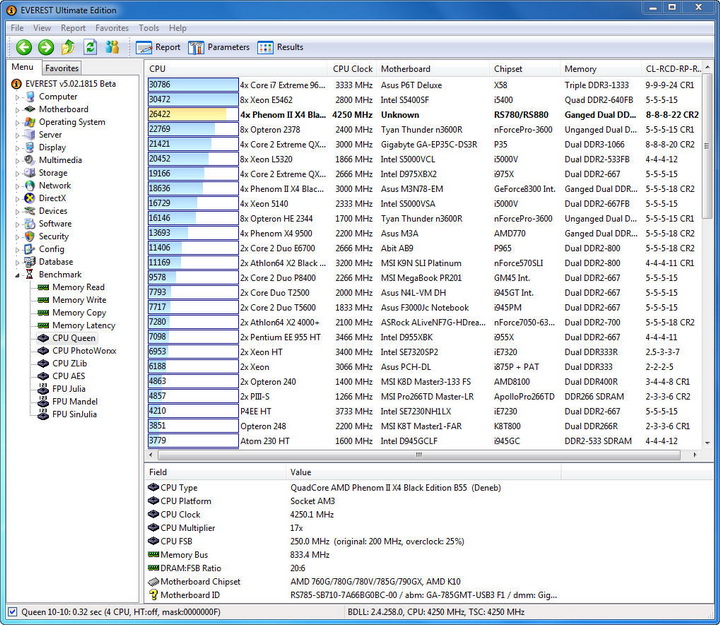Viewport: 720px width, 625px height.
Task: Select the Memory Read benchmark icon
Action: click(44, 287)
